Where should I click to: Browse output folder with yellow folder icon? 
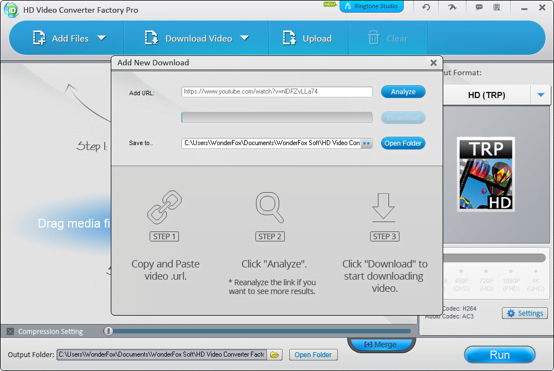coord(275,355)
